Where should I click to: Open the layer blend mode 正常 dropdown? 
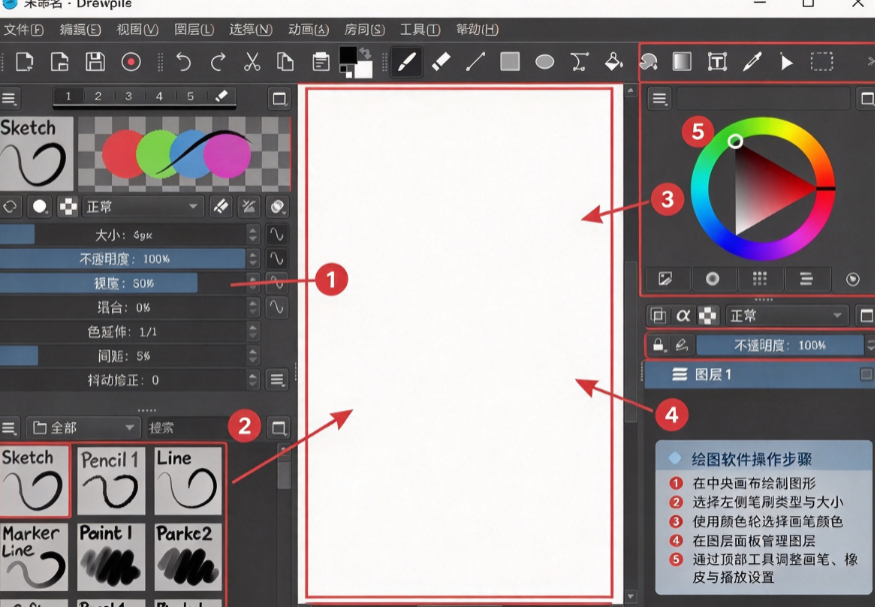[786, 316]
